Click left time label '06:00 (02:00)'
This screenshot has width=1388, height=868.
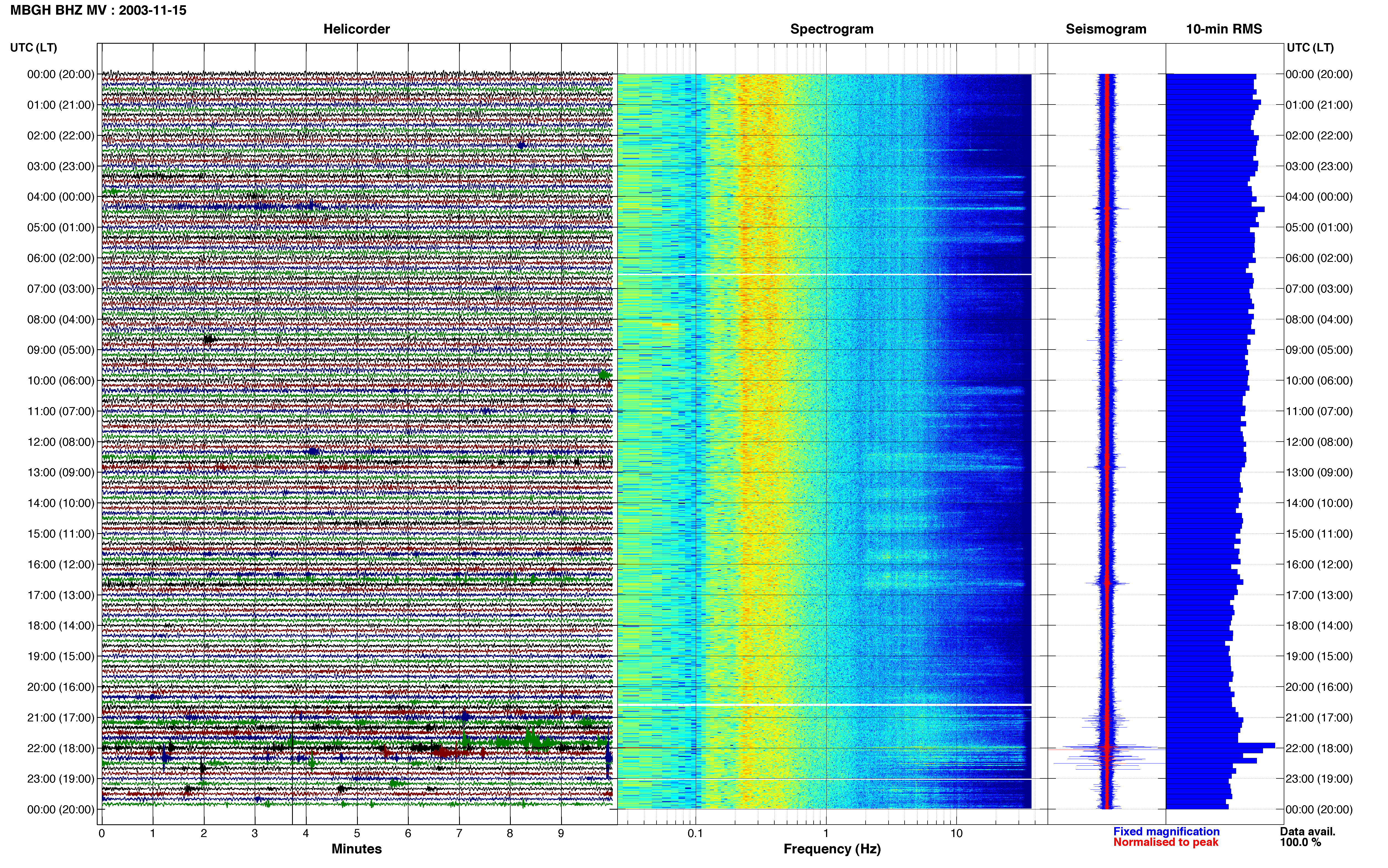click(x=61, y=258)
